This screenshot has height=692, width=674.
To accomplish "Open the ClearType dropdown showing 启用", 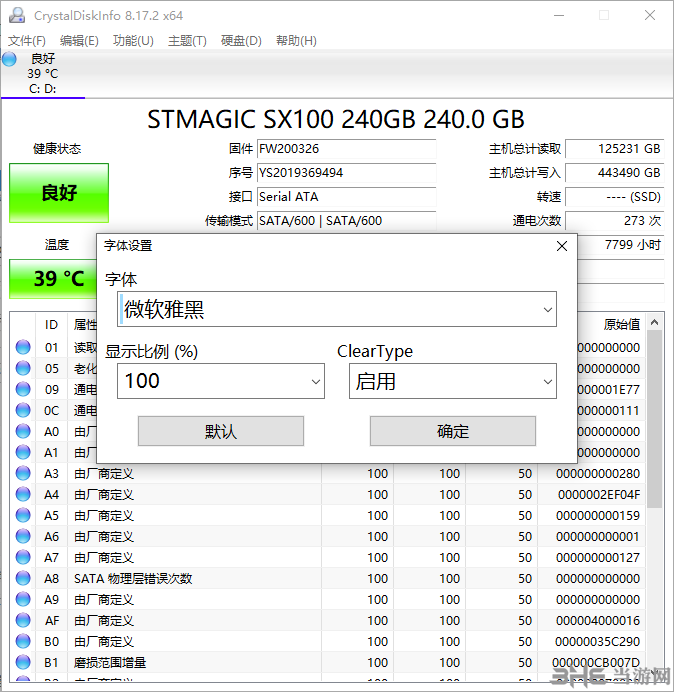I will coord(453,381).
